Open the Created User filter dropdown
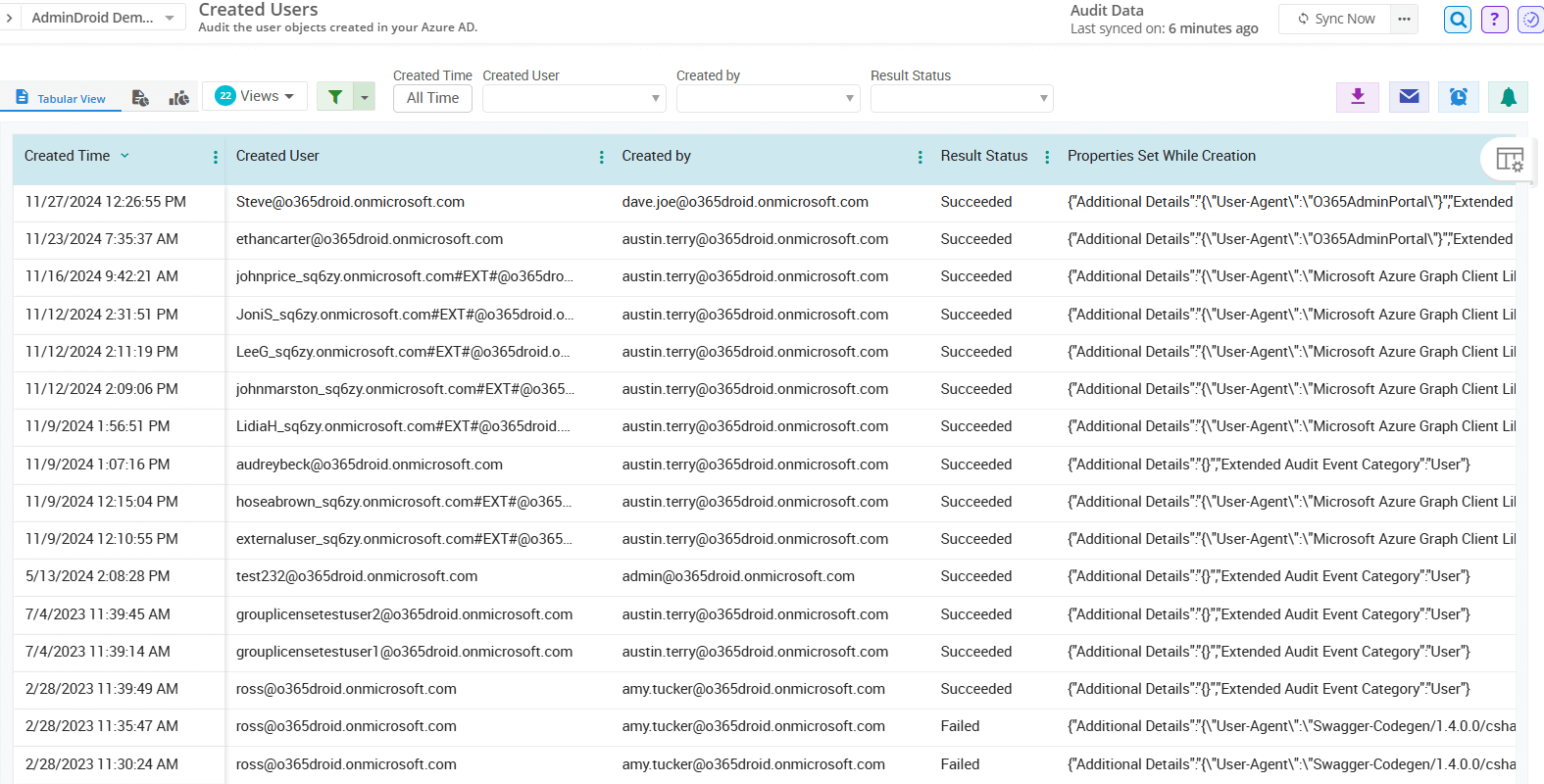 (x=574, y=98)
